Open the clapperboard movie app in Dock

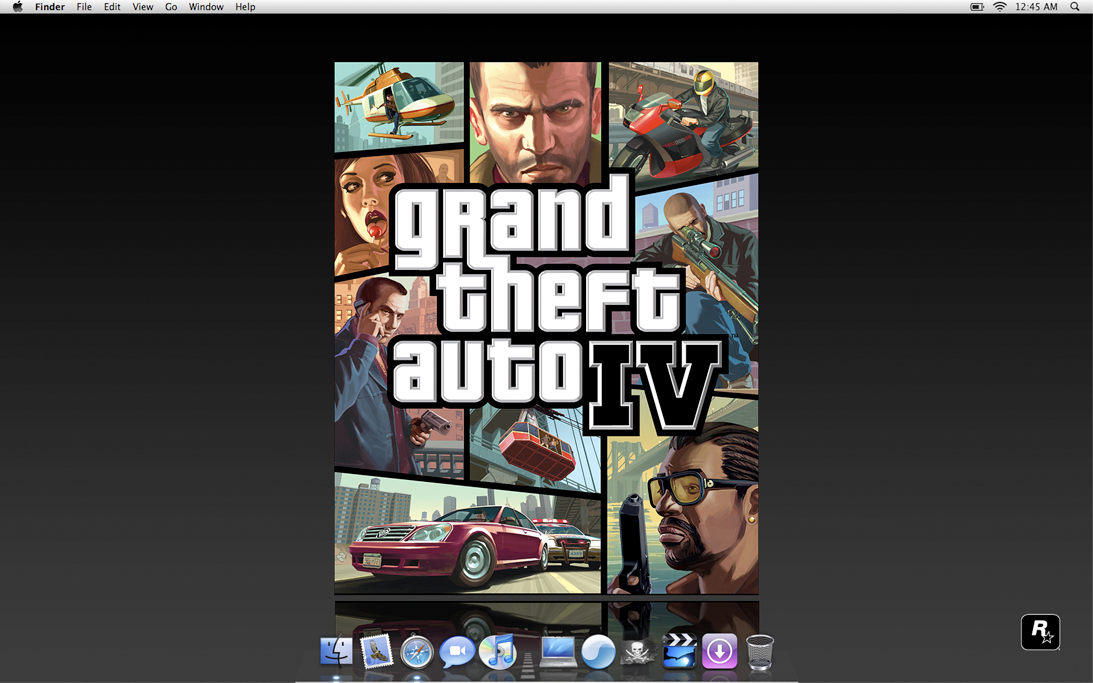679,651
